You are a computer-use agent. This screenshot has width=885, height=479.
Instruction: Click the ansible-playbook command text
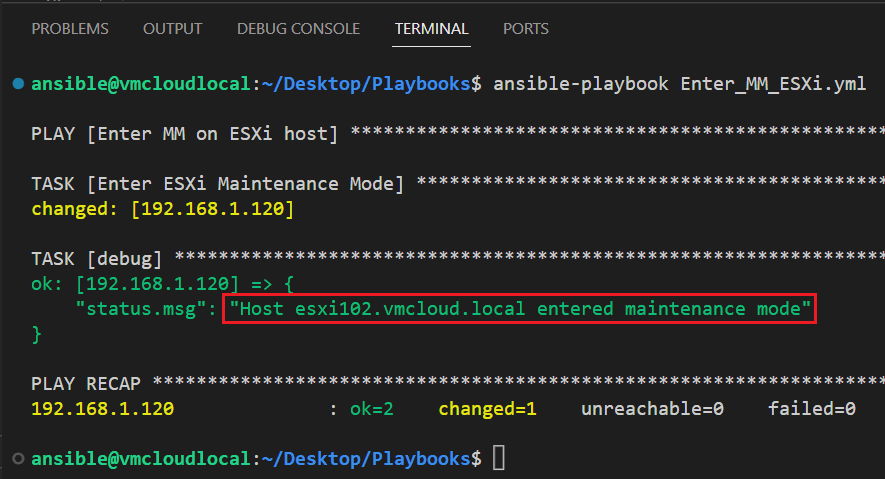pyautogui.click(x=581, y=84)
